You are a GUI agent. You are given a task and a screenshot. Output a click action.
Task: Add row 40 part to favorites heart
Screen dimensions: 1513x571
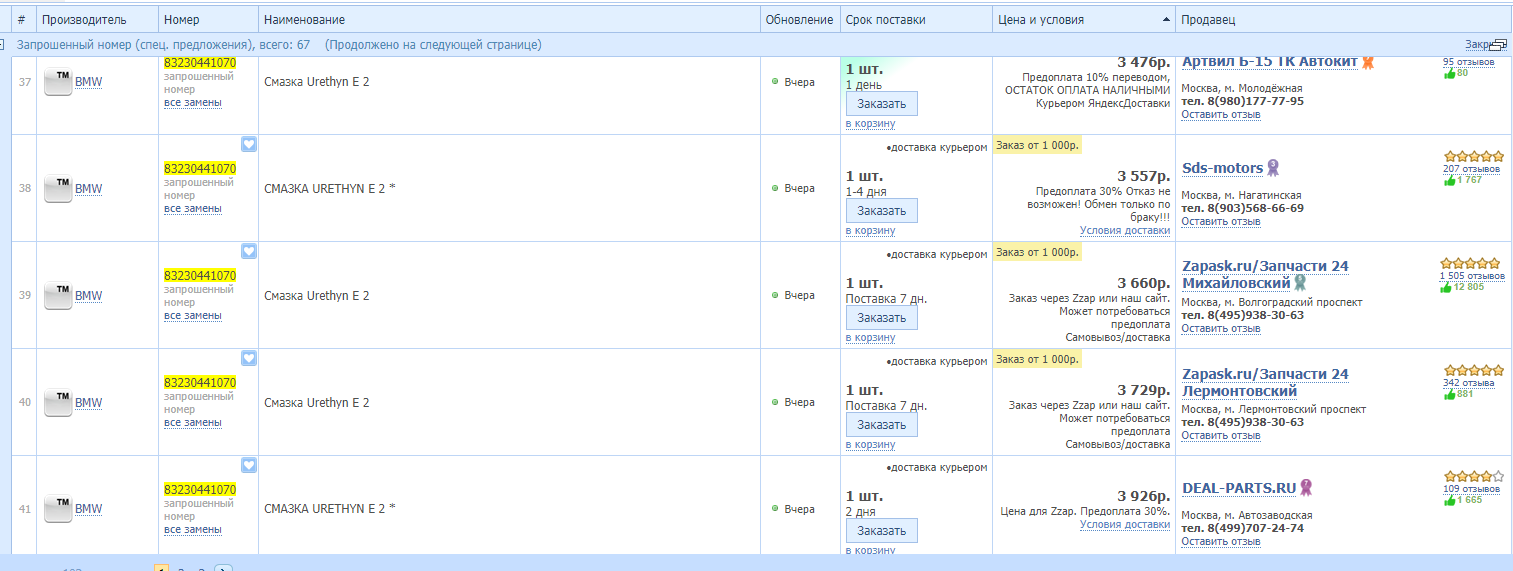click(x=249, y=358)
